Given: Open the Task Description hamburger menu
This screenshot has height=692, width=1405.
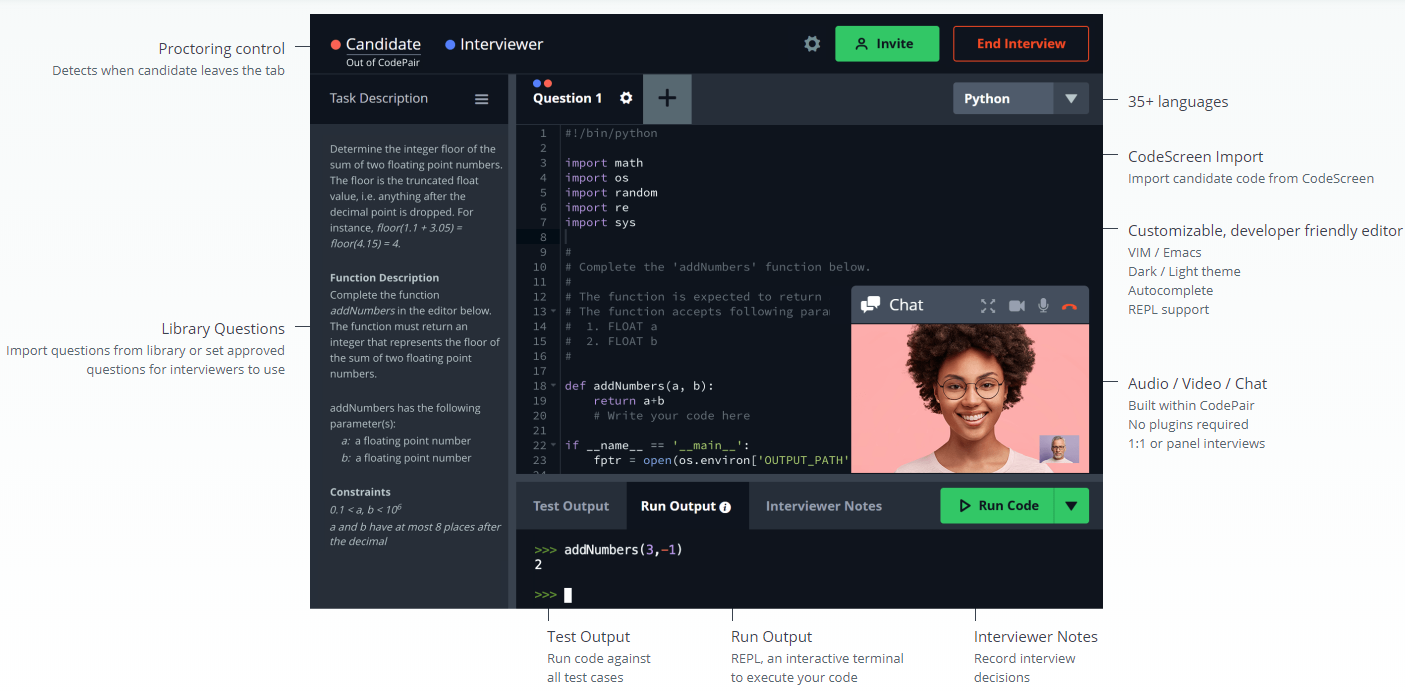Looking at the screenshot, I should [481, 99].
